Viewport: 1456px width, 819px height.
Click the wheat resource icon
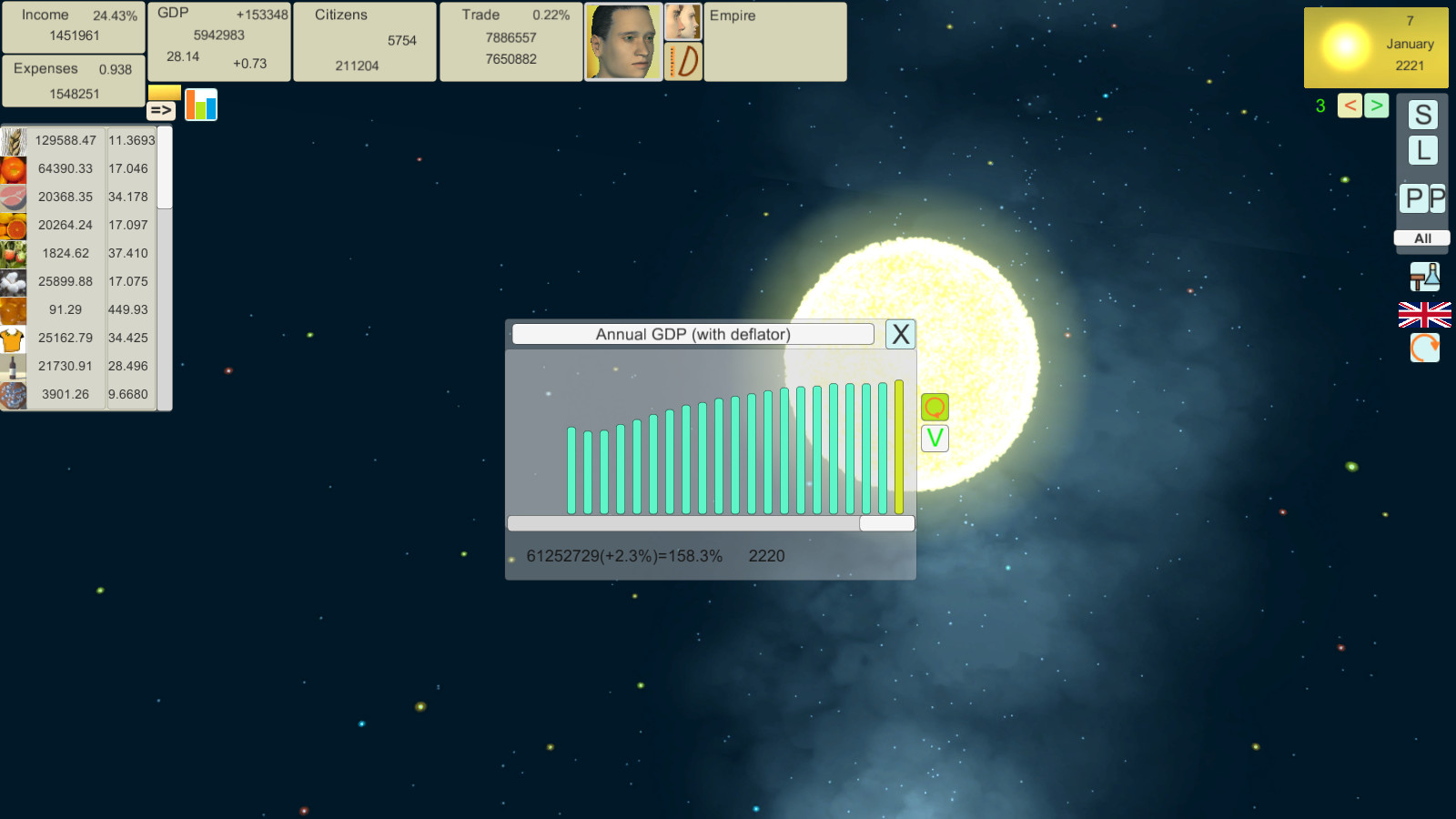(13, 141)
